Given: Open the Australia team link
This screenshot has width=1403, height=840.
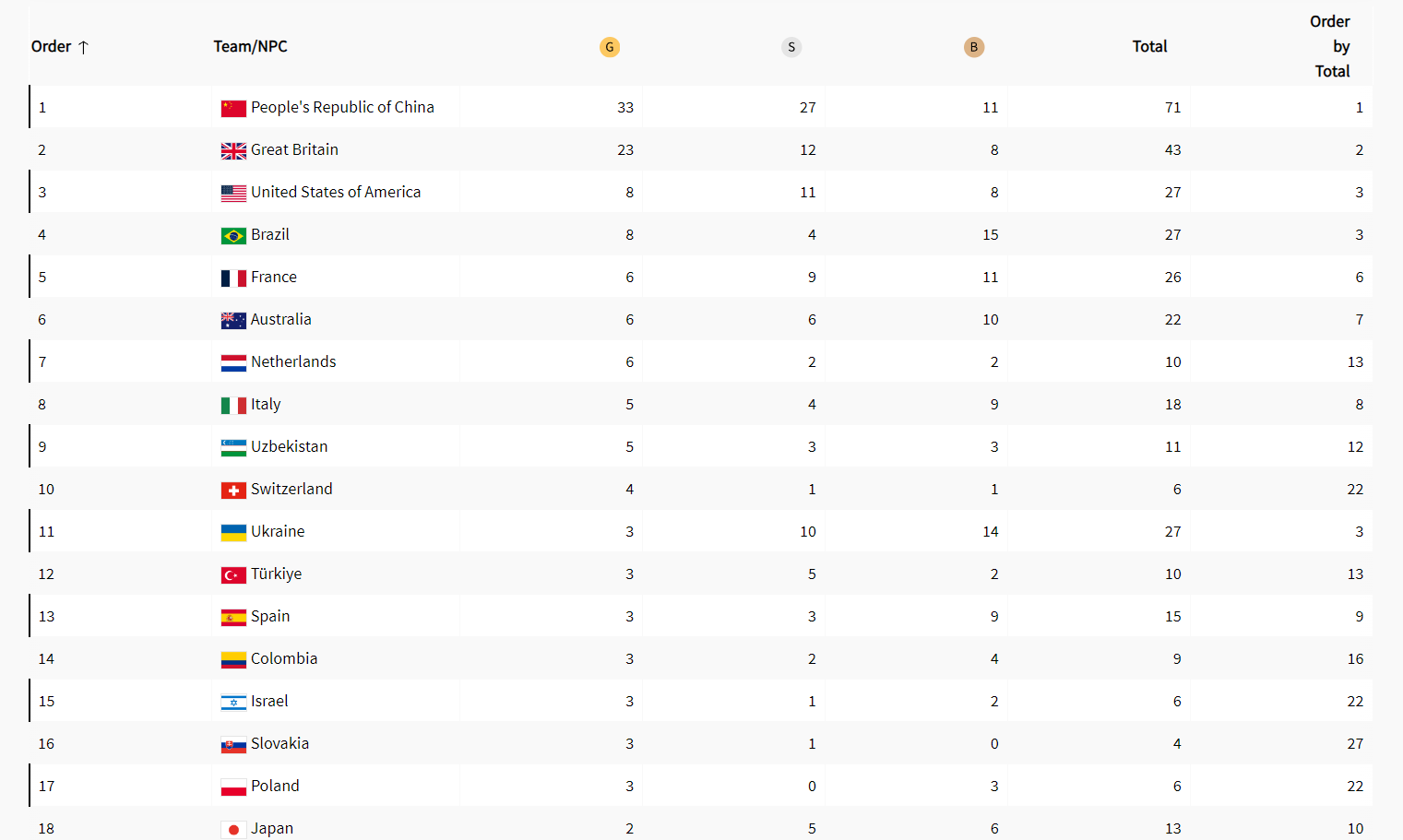Looking at the screenshot, I should click(281, 319).
